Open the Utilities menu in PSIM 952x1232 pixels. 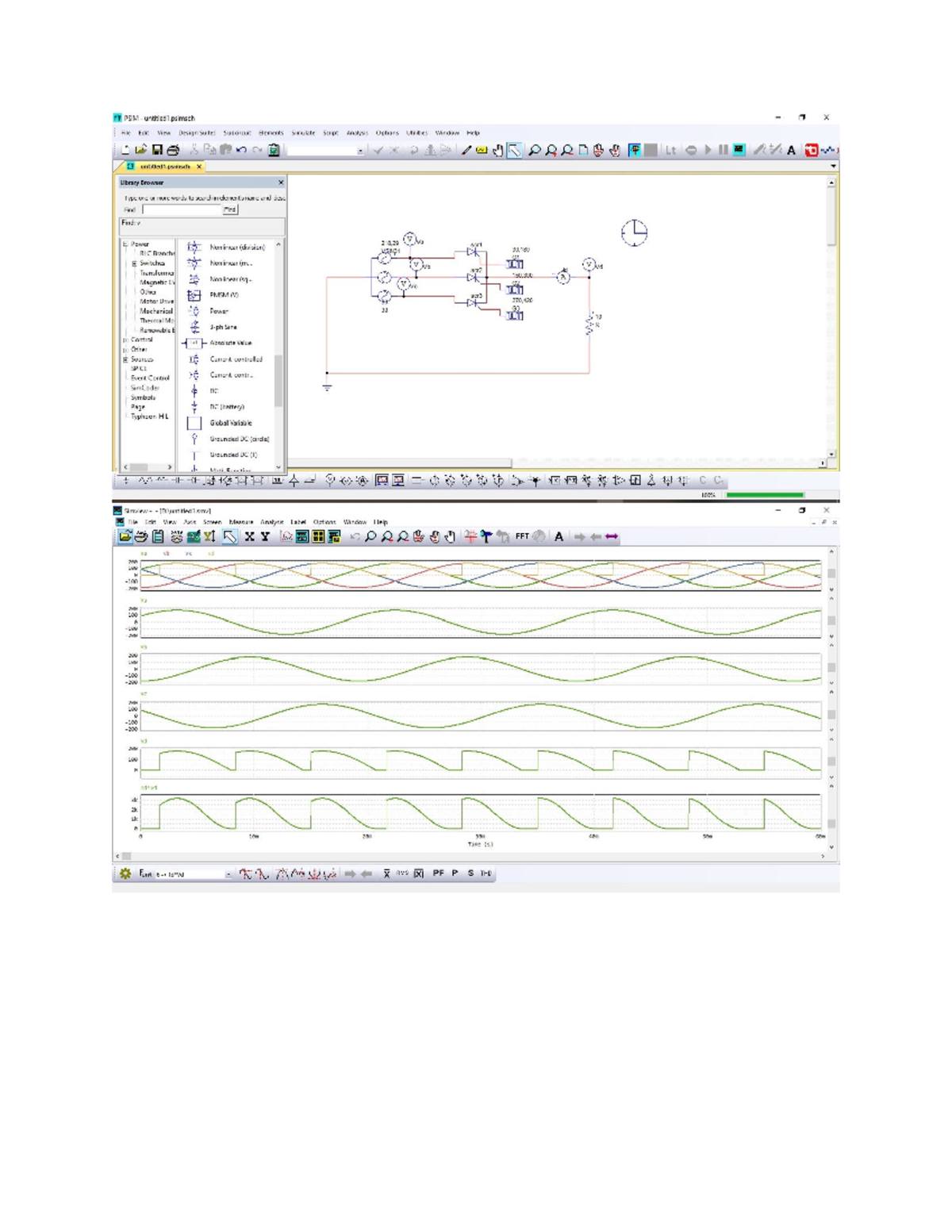(416, 133)
